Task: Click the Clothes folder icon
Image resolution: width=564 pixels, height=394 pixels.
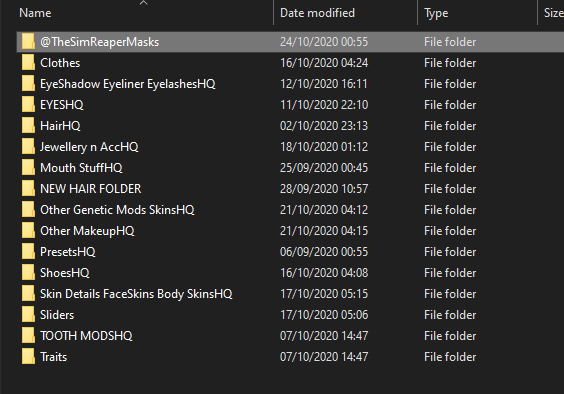Action: point(28,63)
